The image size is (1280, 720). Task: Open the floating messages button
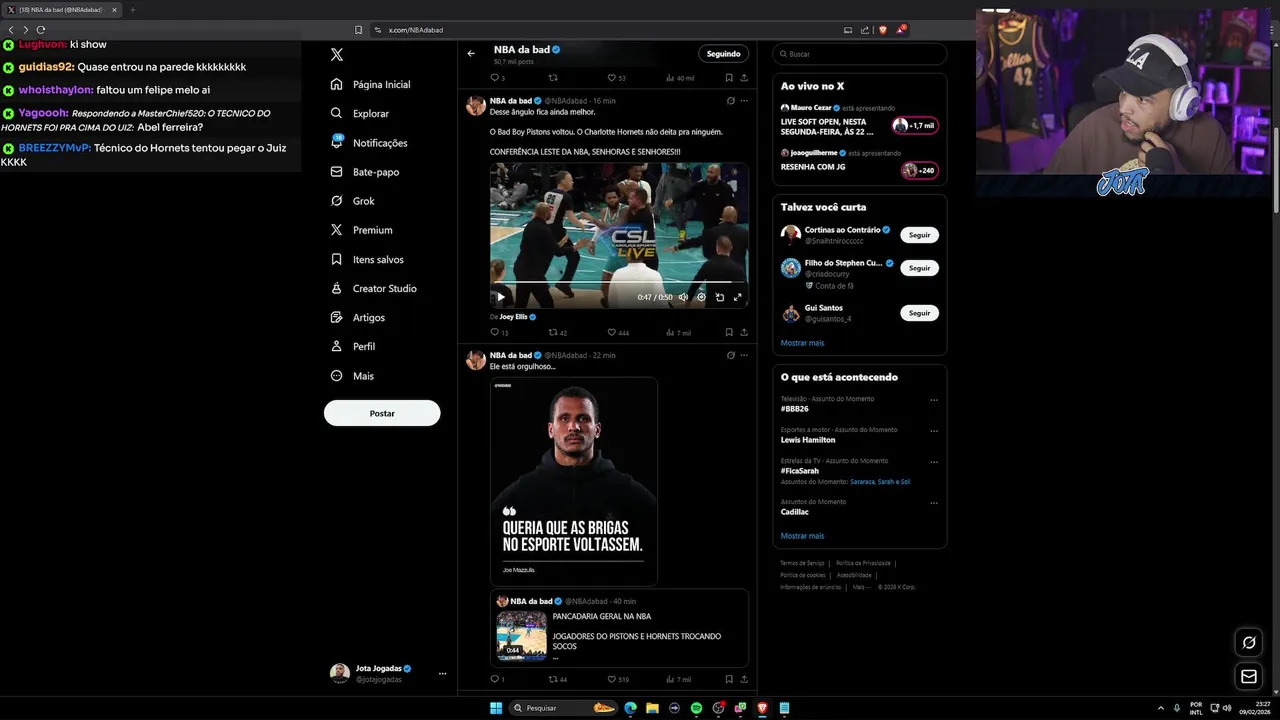point(1248,677)
